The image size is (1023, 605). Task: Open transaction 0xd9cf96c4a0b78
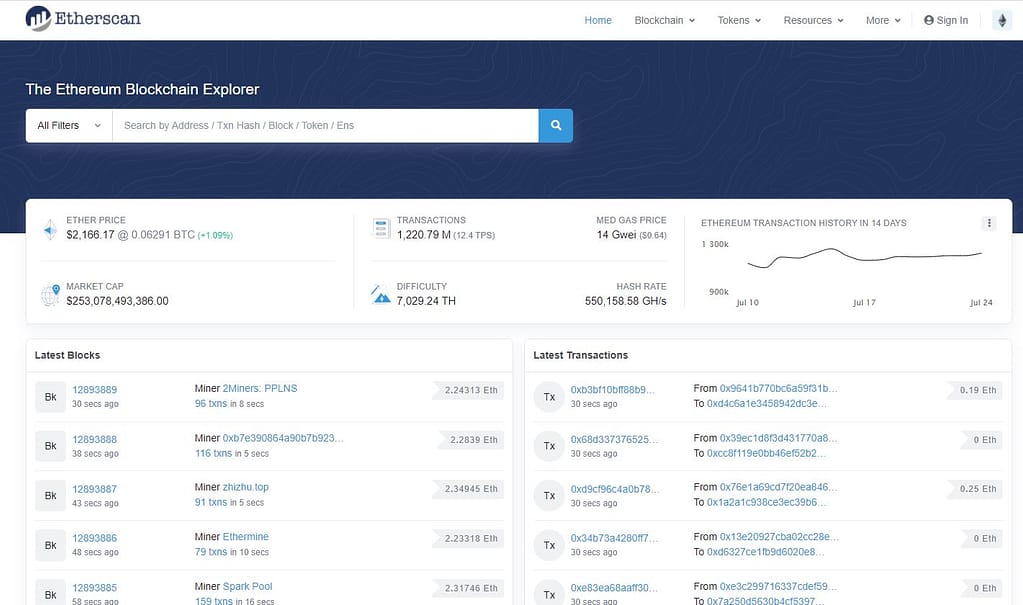click(x=615, y=489)
